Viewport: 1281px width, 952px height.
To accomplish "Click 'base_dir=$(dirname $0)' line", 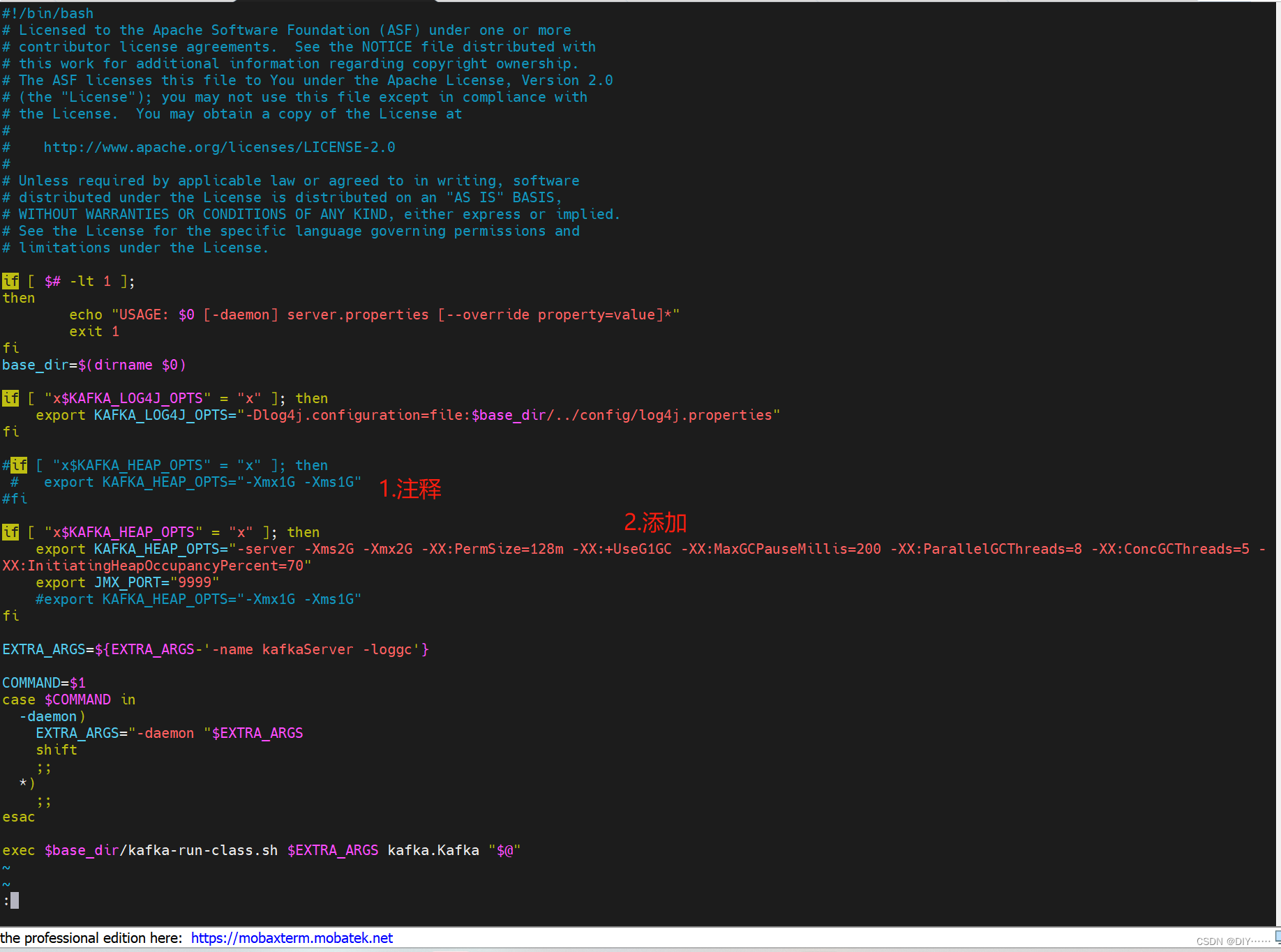I will point(94,365).
